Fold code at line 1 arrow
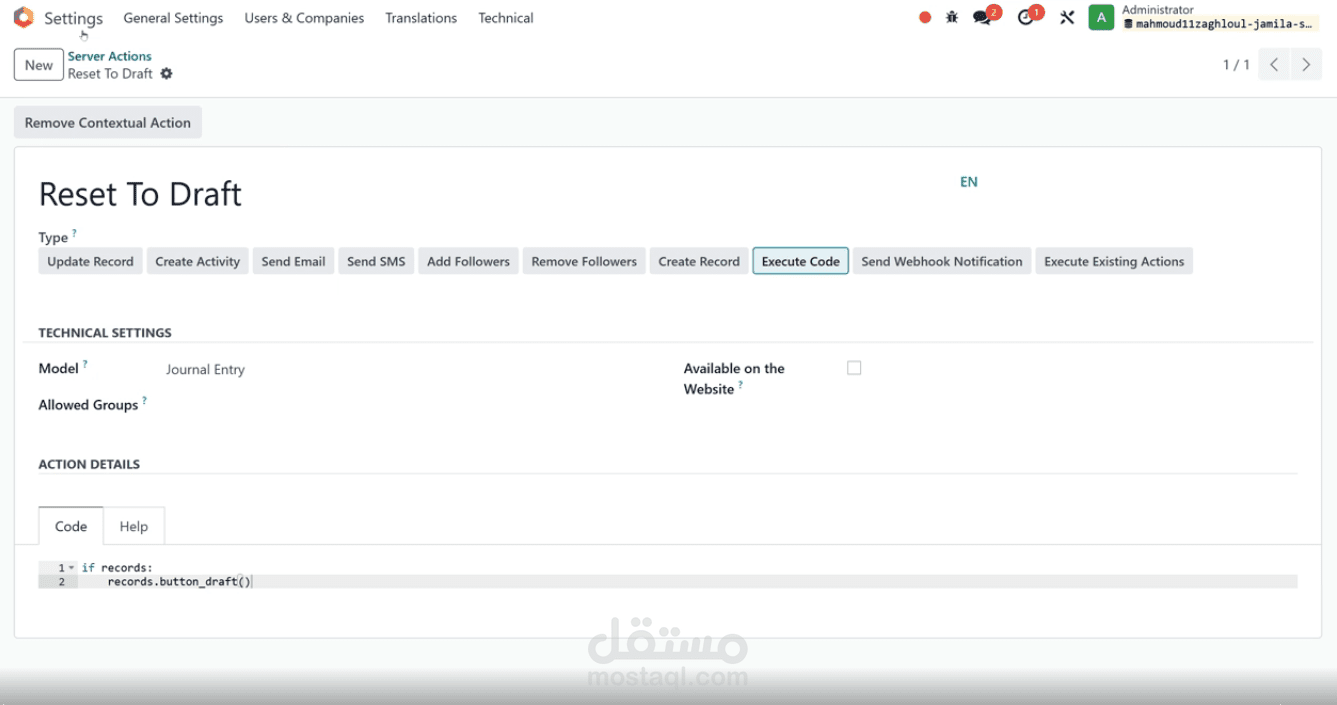Screen dimensions: 1337x705 coord(71,568)
